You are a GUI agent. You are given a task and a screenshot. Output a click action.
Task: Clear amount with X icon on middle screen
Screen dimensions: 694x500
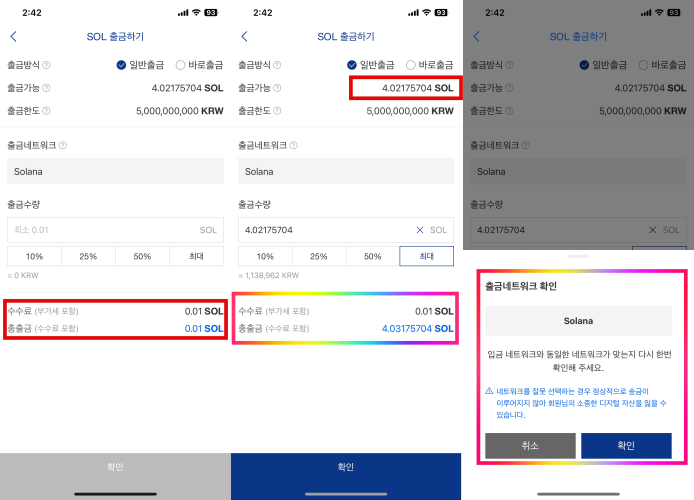[x=420, y=230]
